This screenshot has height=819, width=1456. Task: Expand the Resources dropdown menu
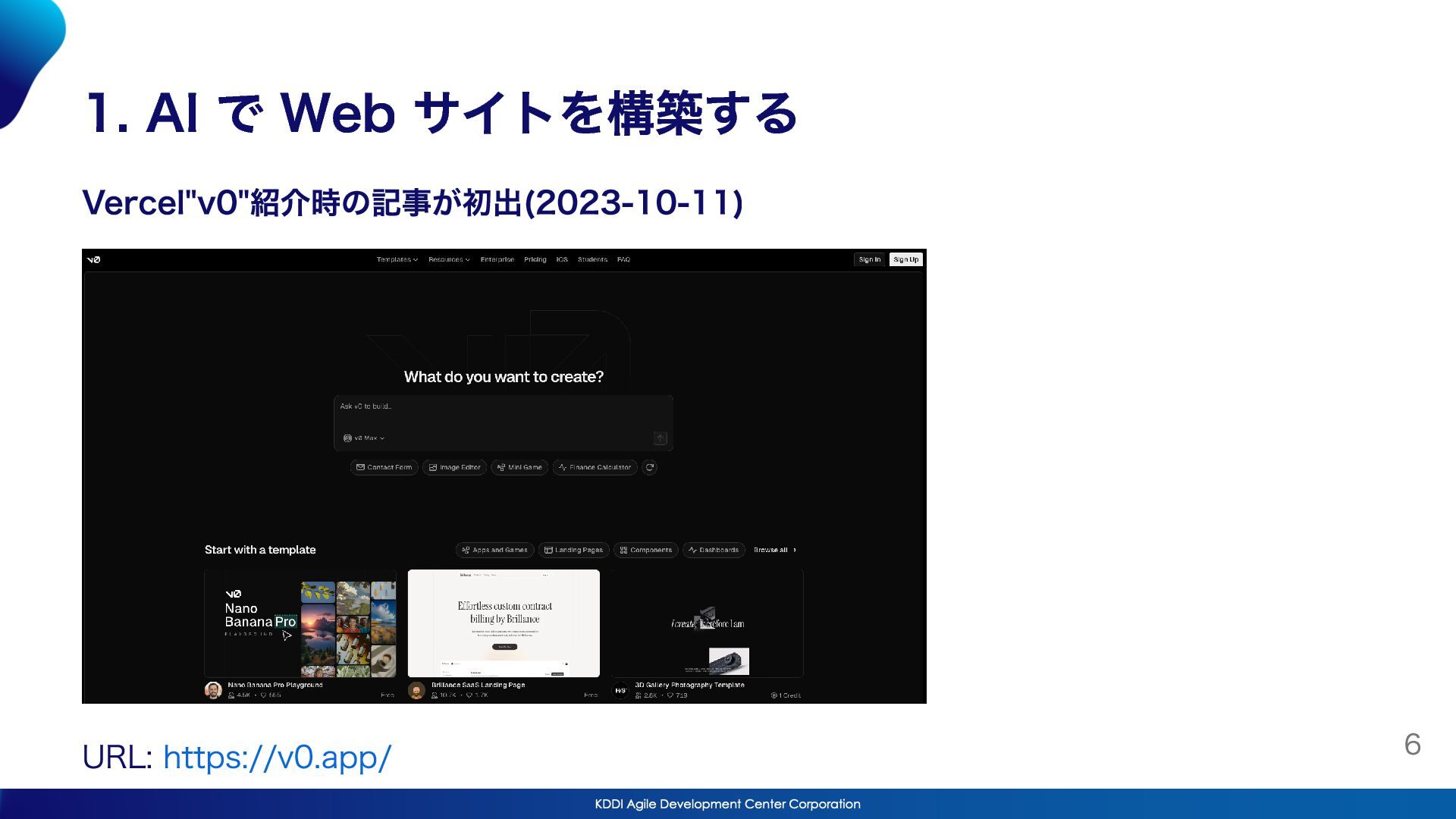449,259
